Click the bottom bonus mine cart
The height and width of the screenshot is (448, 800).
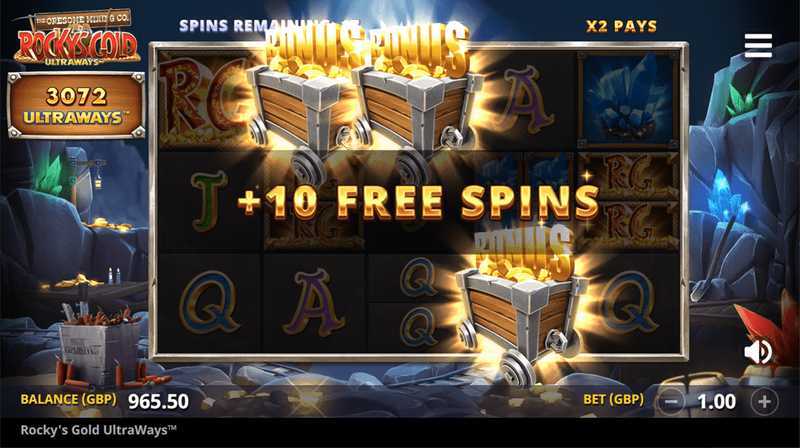(521, 304)
